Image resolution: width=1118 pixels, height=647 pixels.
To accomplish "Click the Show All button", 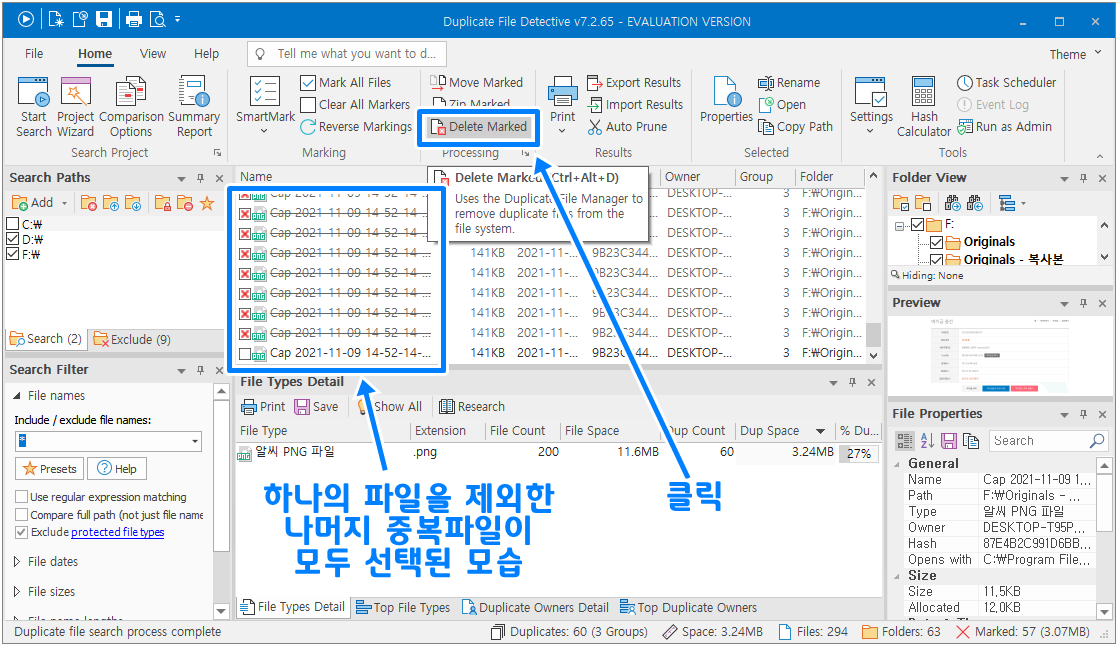I will tap(389, 407).
